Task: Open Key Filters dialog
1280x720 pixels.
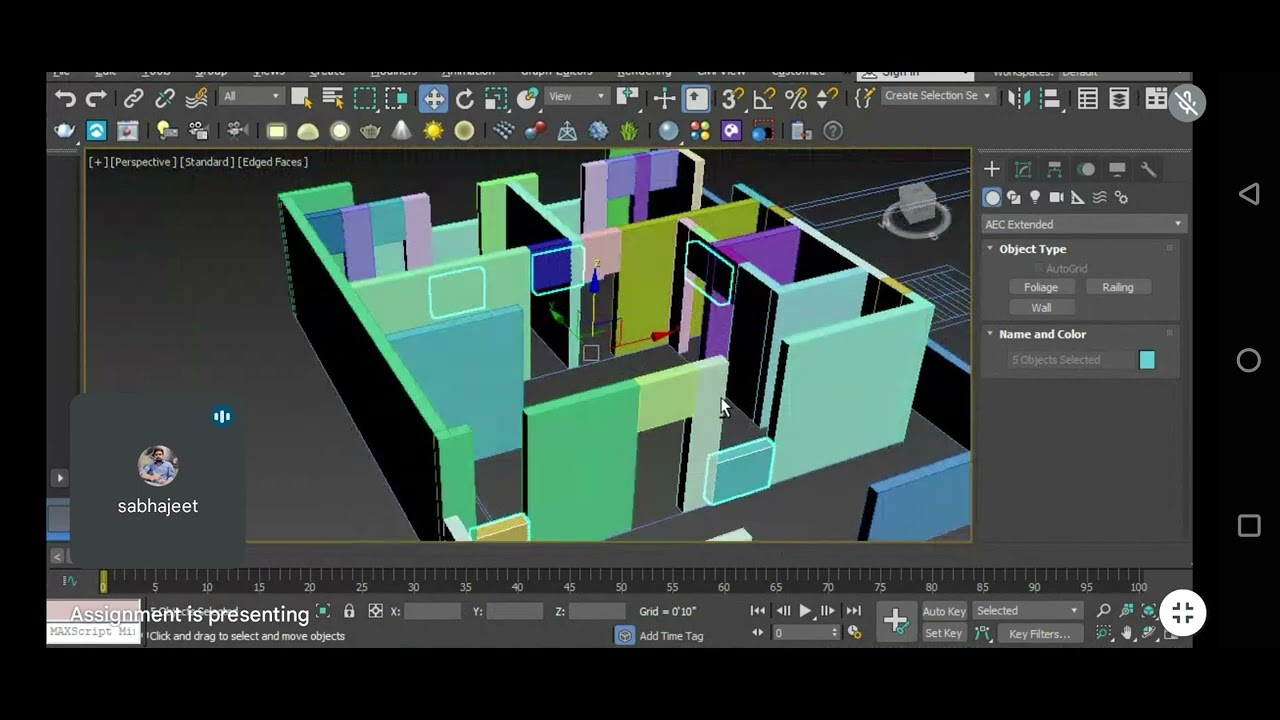Action: [1039, 633]
